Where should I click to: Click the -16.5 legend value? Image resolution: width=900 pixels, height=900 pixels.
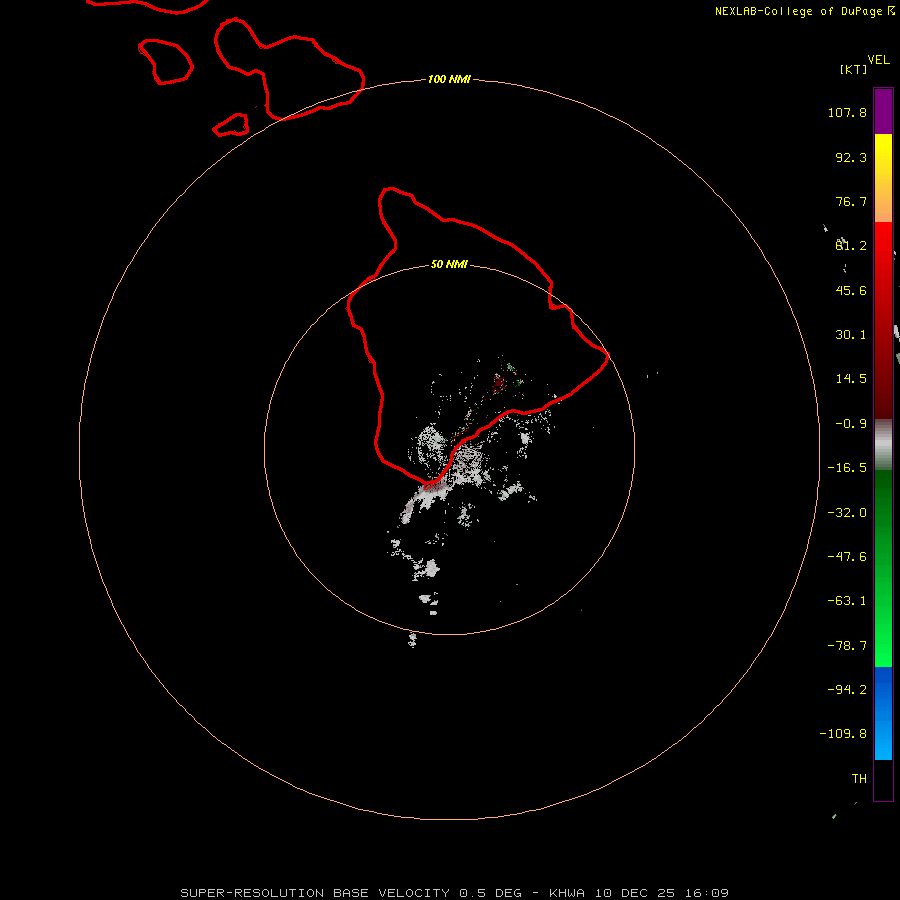tap(847, 468)
